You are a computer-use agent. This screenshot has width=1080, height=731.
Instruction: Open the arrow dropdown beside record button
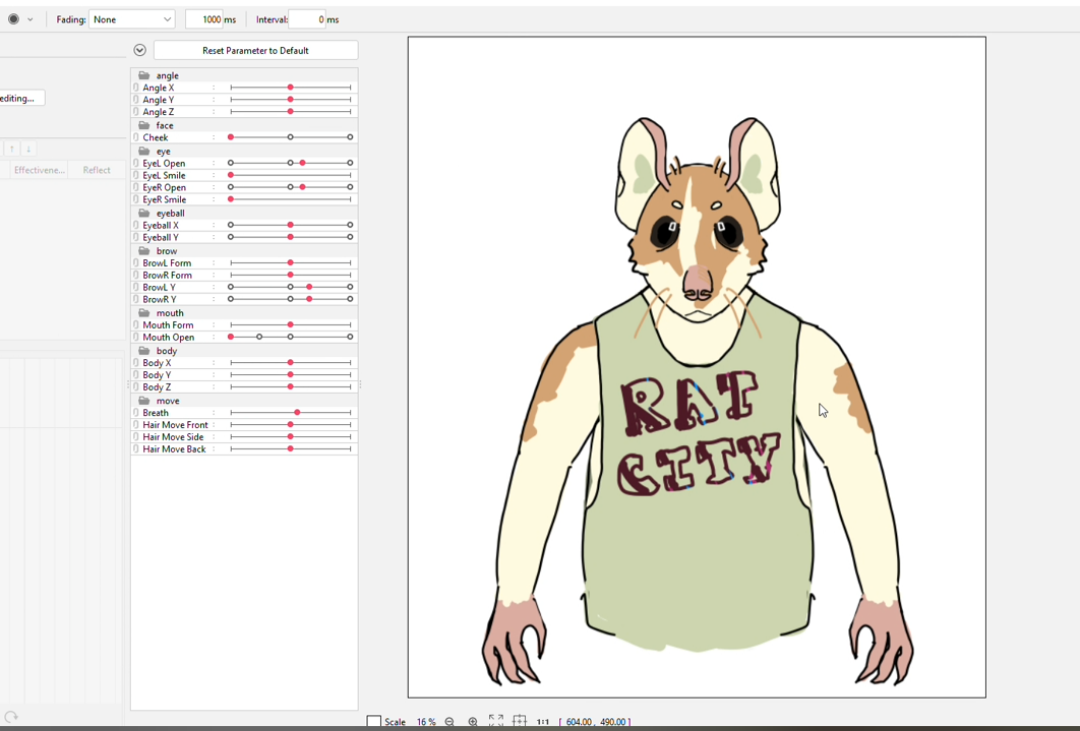click(x=30, y=19)
